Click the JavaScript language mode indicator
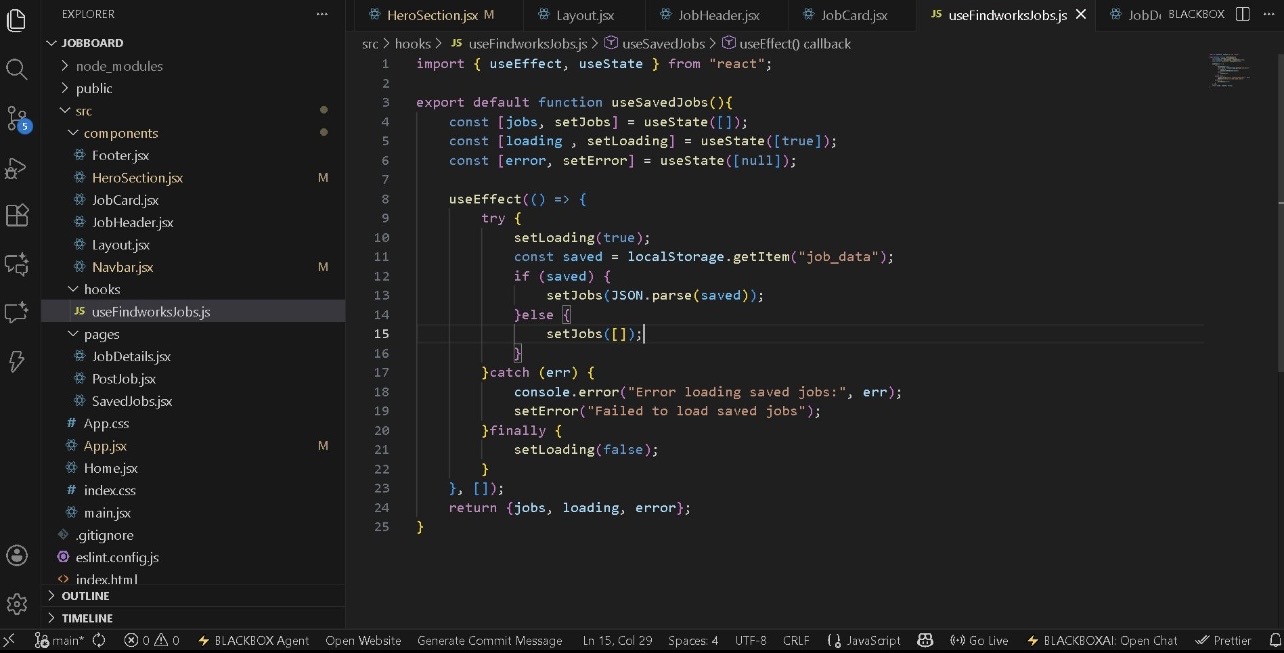The height and width of the screenshot is (653, 1284). click(x=864, y=640)
